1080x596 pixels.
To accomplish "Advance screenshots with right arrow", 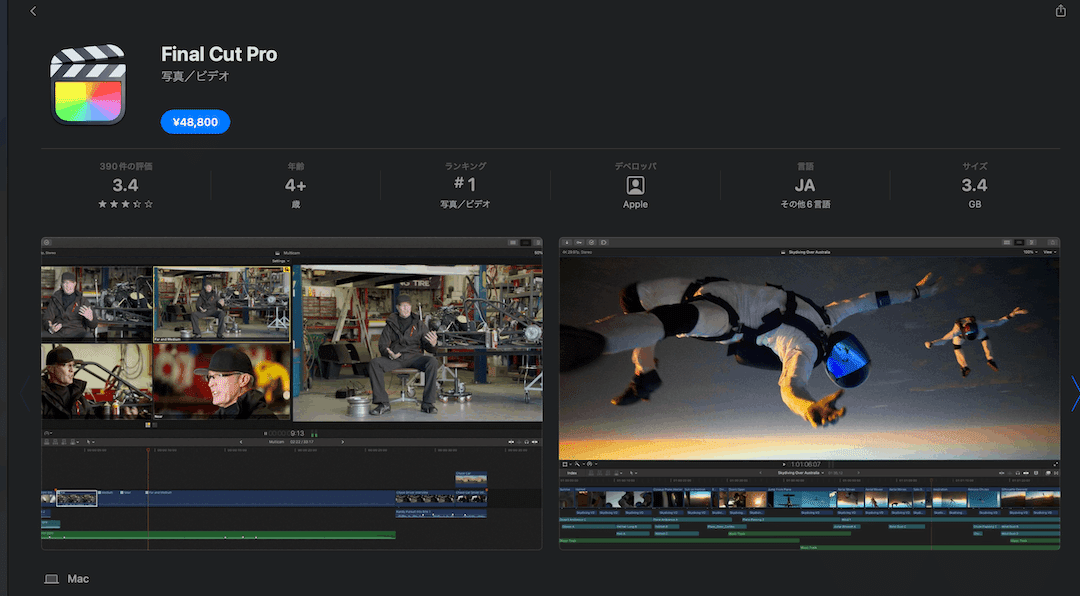I will pos(1074,393).
